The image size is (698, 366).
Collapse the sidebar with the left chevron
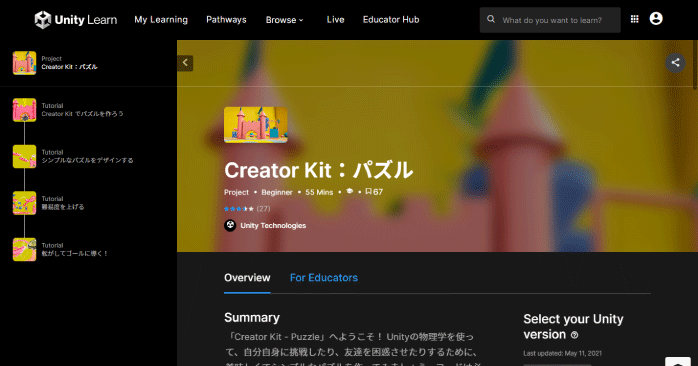click(x=185, y=63)
